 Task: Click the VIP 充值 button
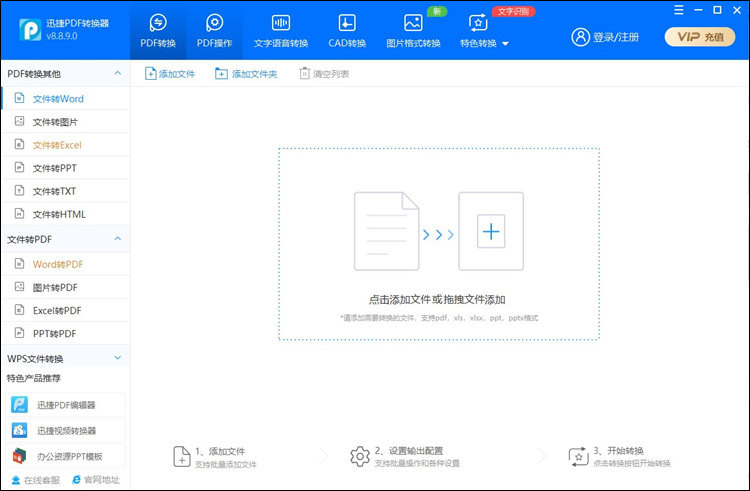pyautogui.click(x=700, y=37)
